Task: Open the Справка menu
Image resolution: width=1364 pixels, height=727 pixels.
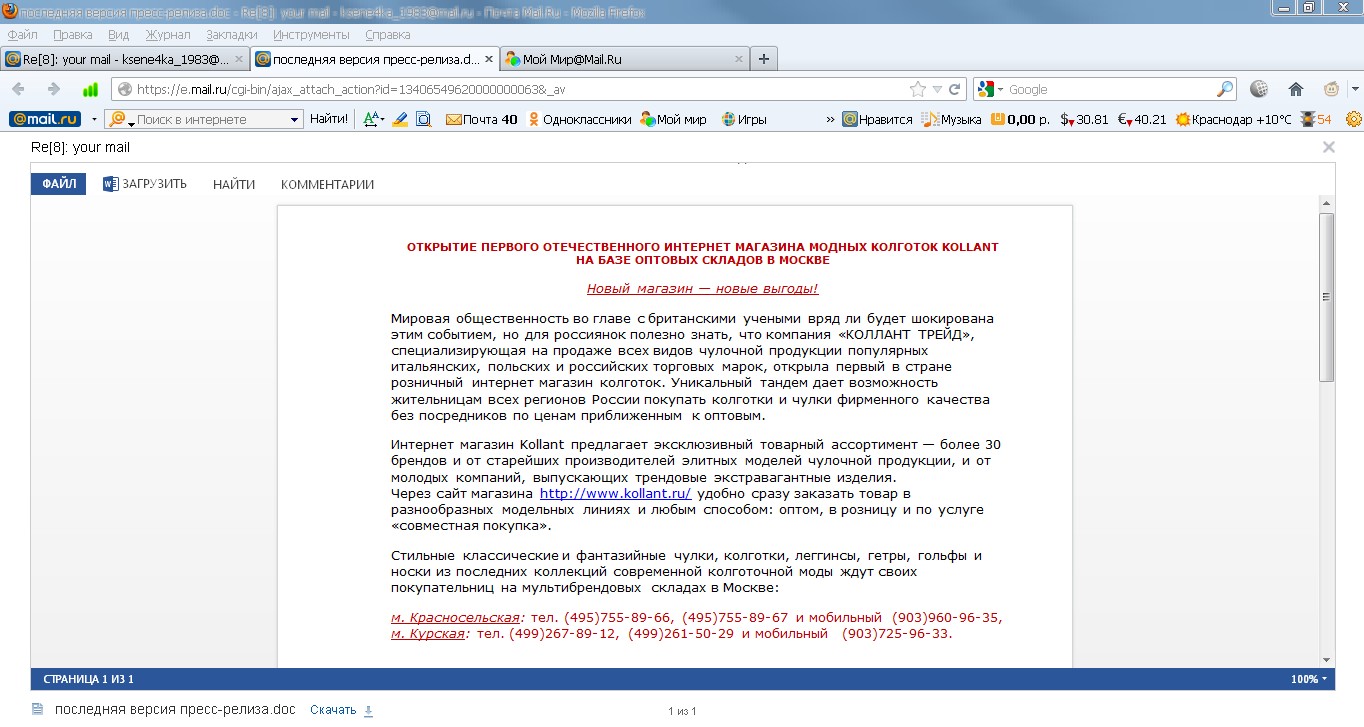Action: (x=388, y=34)
